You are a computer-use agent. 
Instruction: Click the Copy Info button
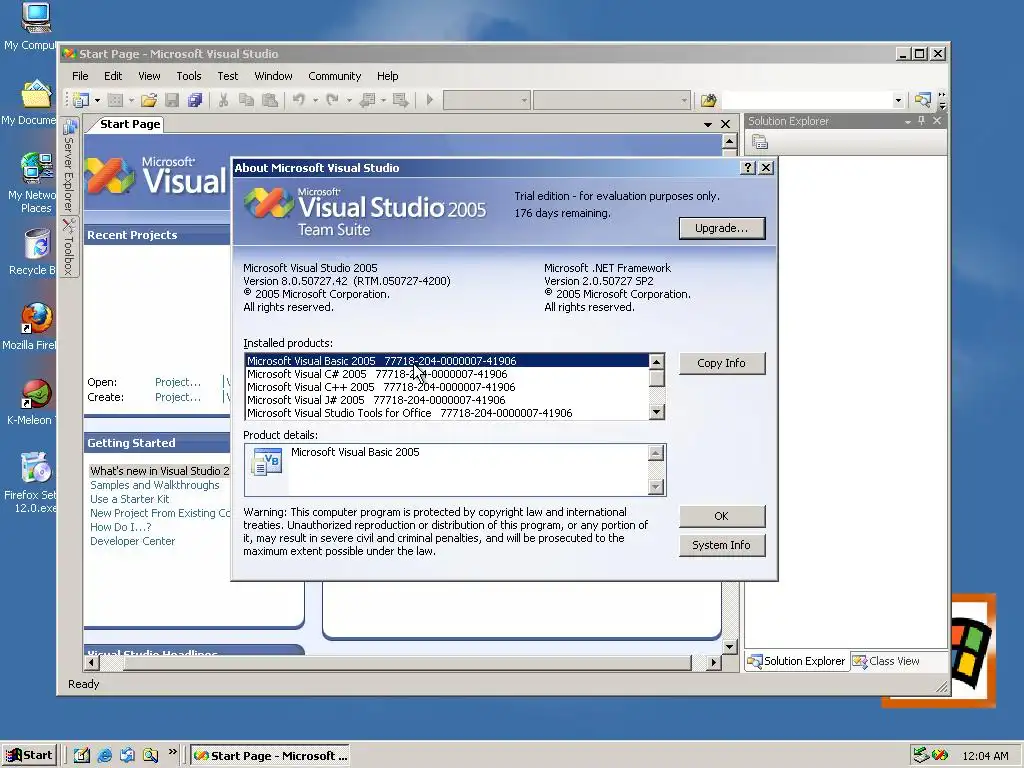[x=722, y=363]
